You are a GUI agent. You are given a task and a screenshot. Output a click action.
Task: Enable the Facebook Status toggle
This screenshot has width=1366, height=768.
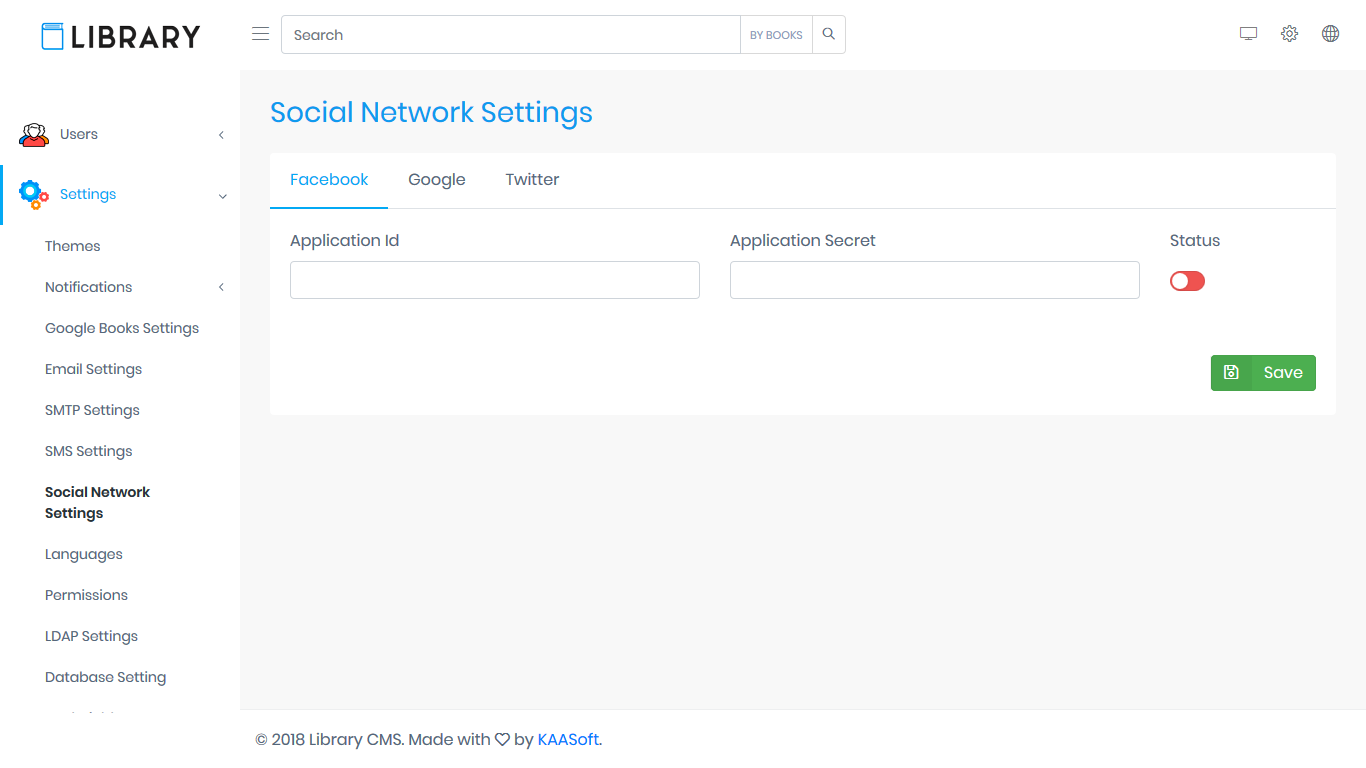tap(1187, 281)
